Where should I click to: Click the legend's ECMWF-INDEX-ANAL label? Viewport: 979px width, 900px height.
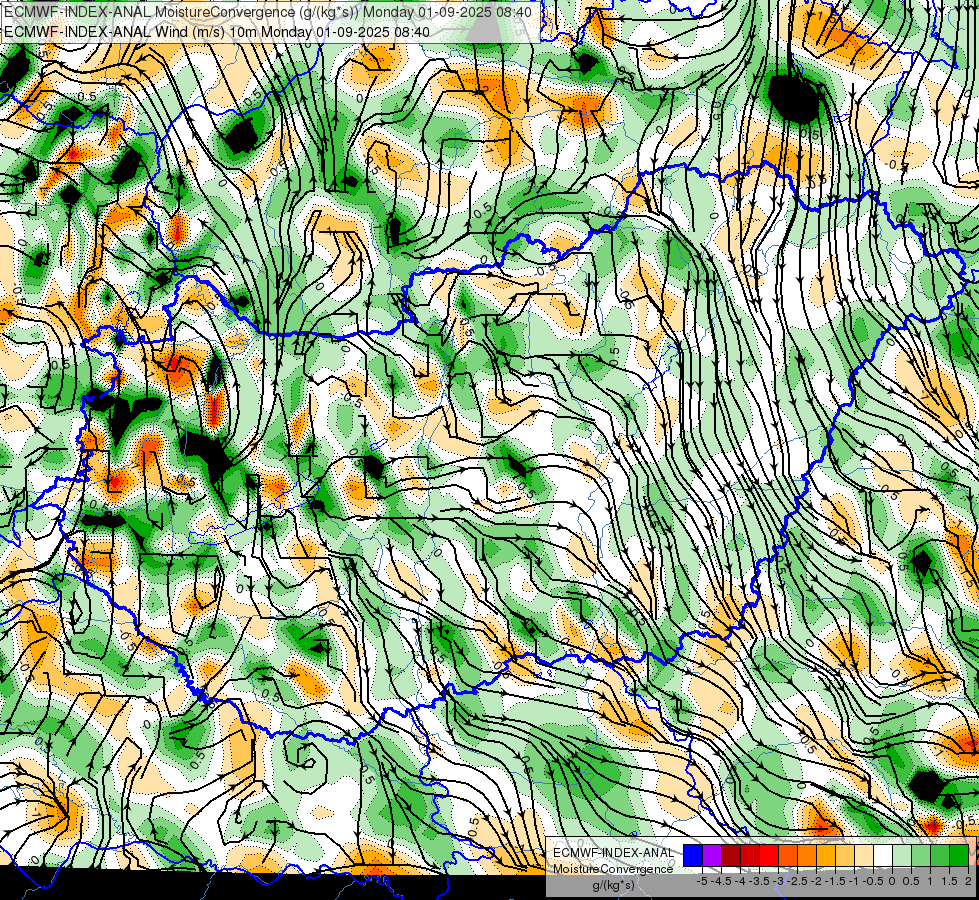(613, 853)
